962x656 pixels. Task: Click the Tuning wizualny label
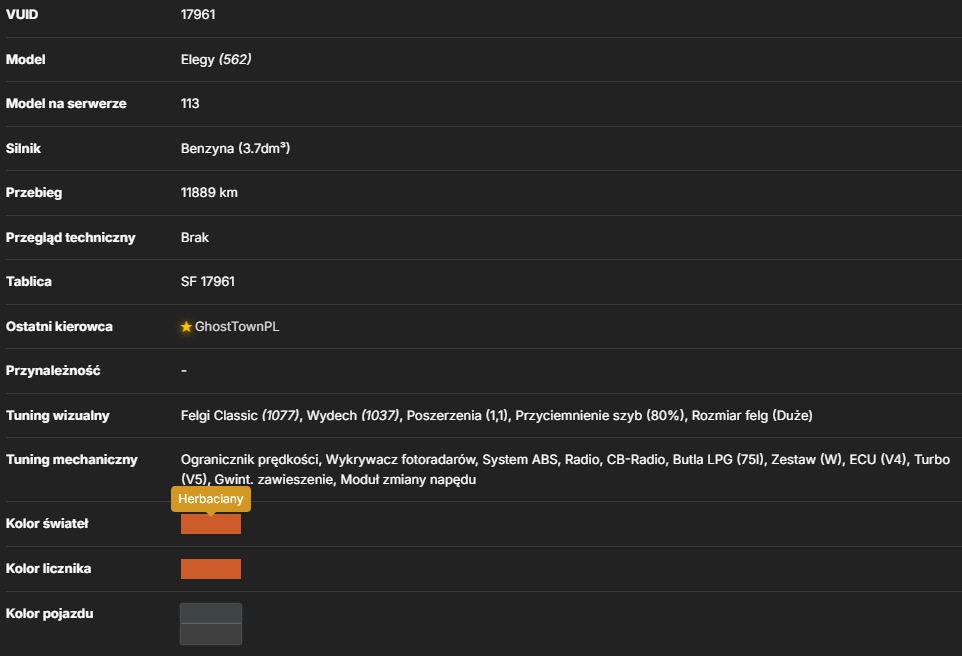[x=58, y=415]
